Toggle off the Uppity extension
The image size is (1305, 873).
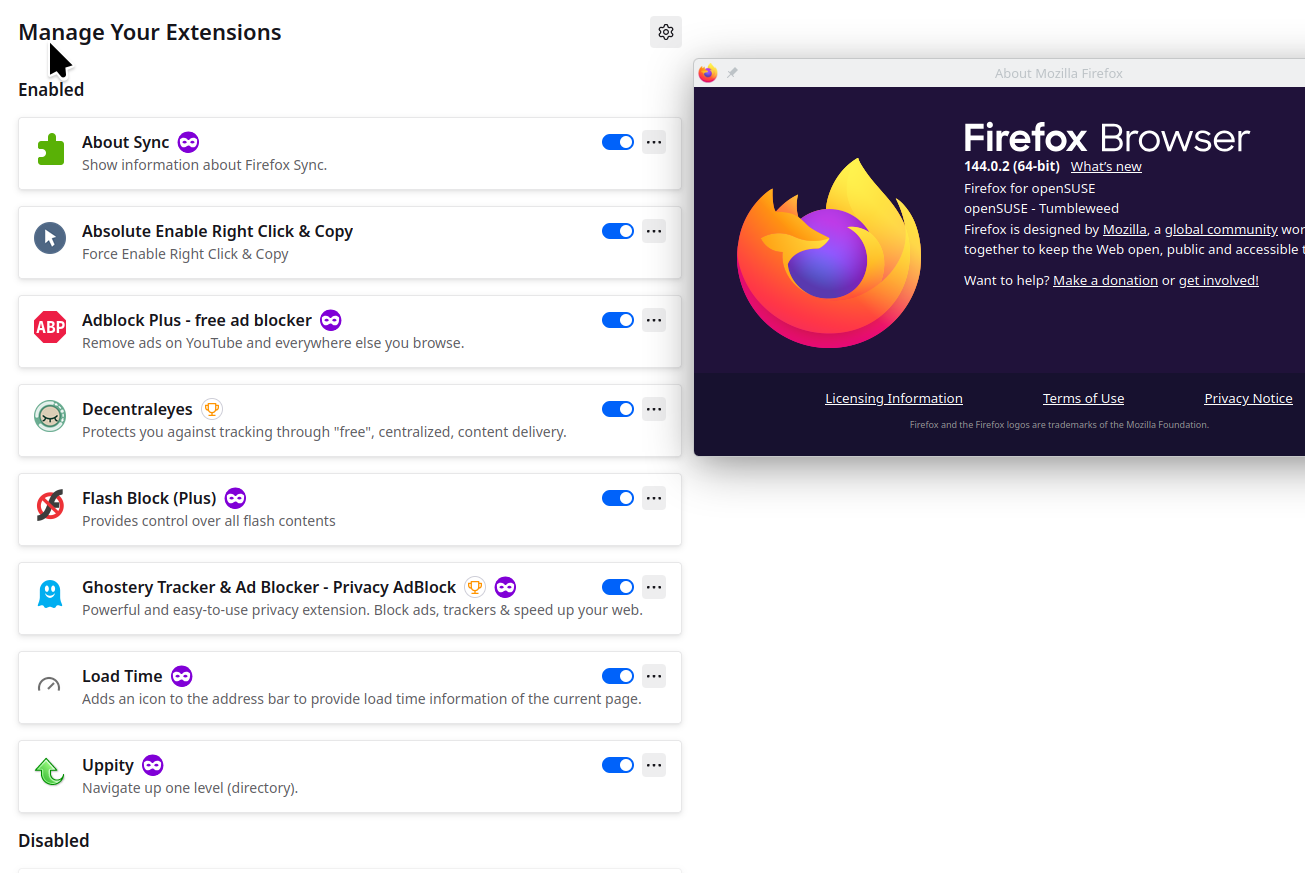[x=618, y=765]
